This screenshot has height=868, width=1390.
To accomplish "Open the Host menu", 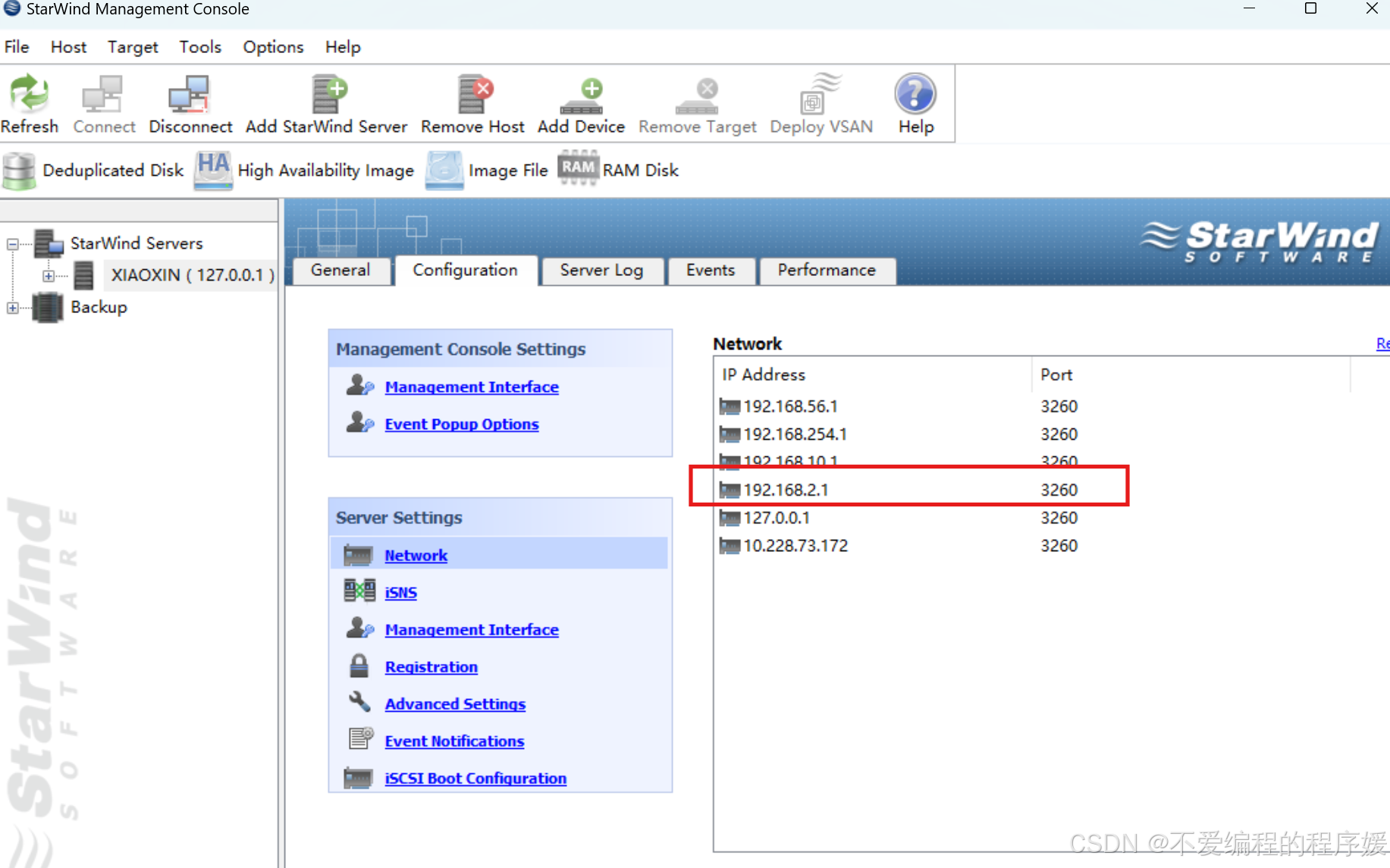I will [68, 47].
